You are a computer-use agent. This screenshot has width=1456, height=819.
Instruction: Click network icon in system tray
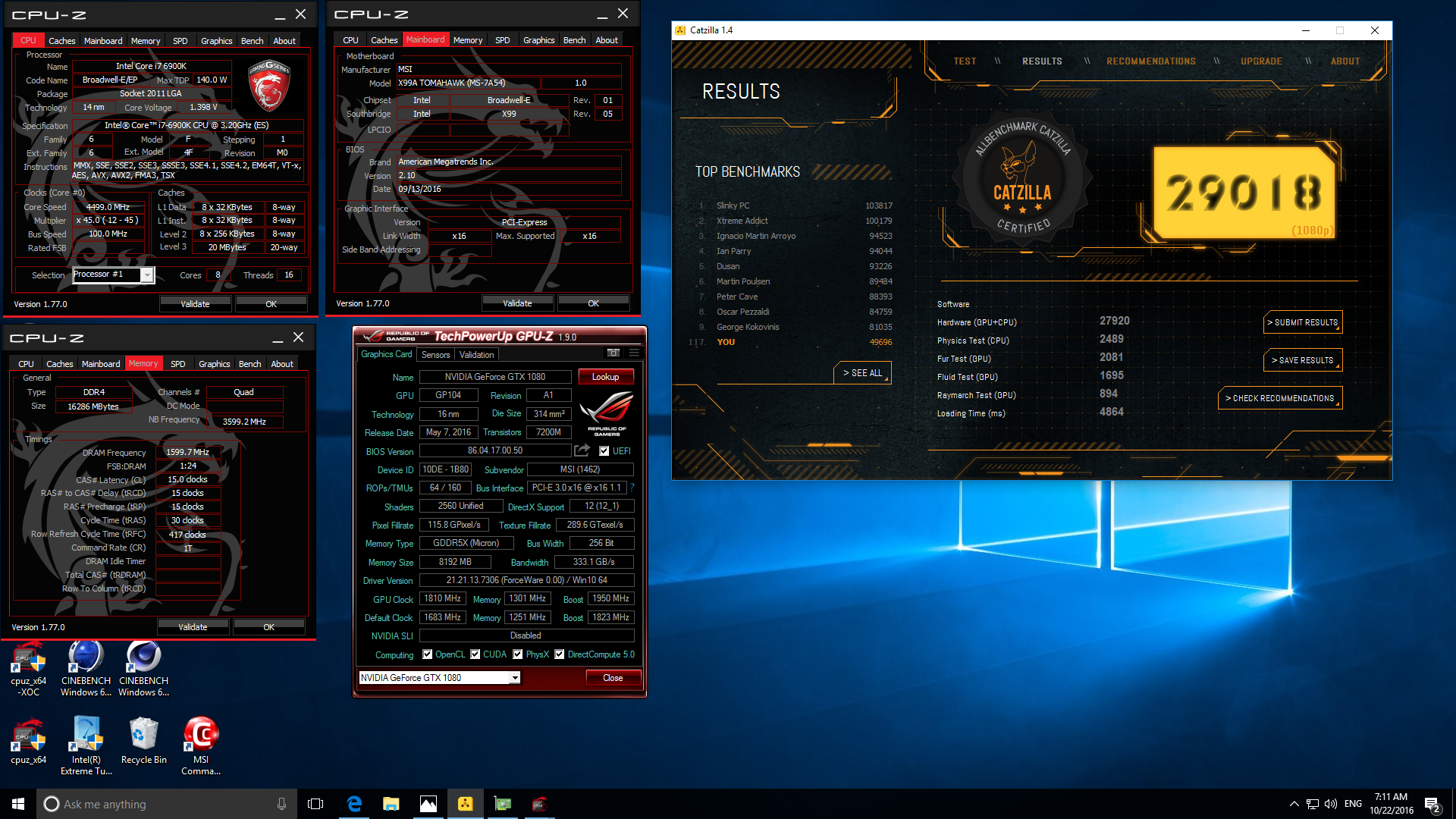tap(1313, 804)
